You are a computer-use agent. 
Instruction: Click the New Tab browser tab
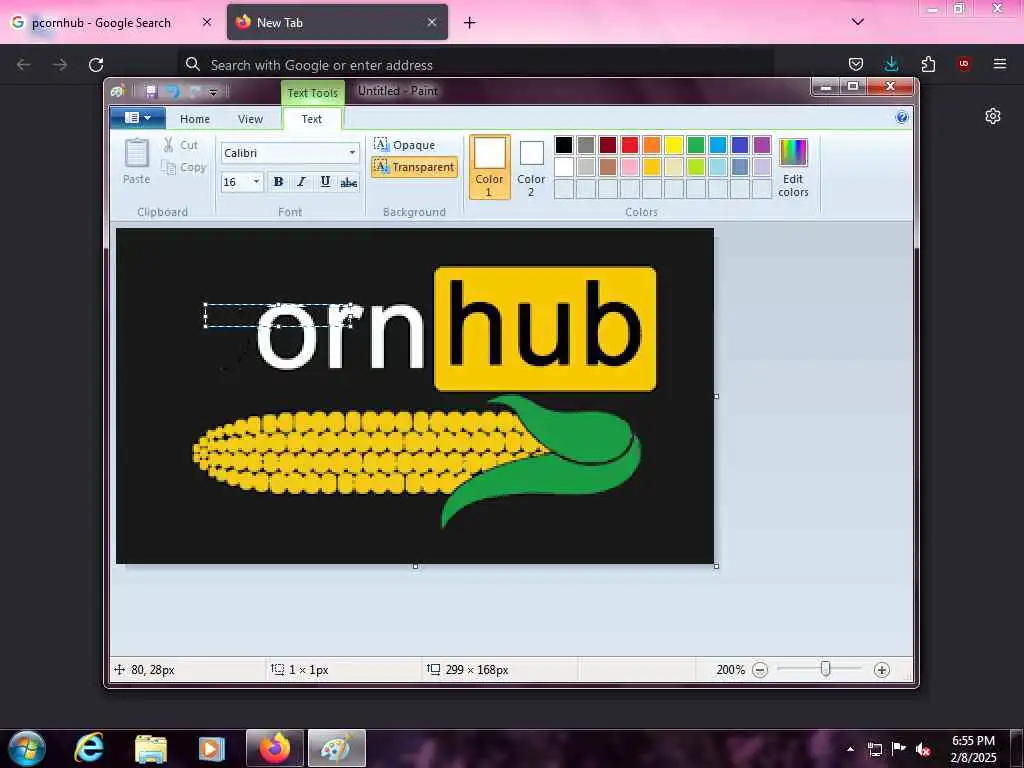[337, 22]
